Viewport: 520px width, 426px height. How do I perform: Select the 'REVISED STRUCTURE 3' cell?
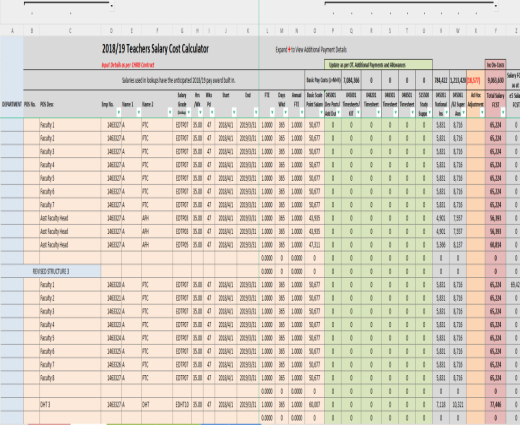(51, 271)
